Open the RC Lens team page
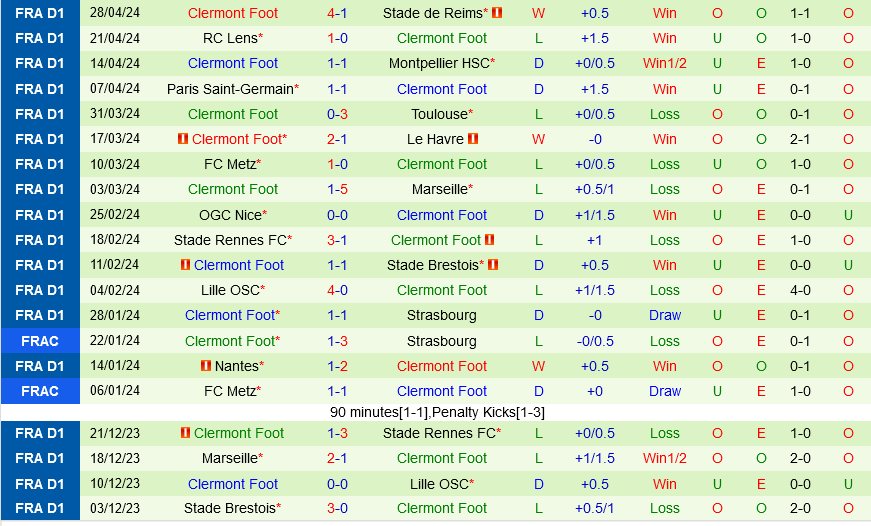This screenshot has width=871, height=526. point(230,38)
